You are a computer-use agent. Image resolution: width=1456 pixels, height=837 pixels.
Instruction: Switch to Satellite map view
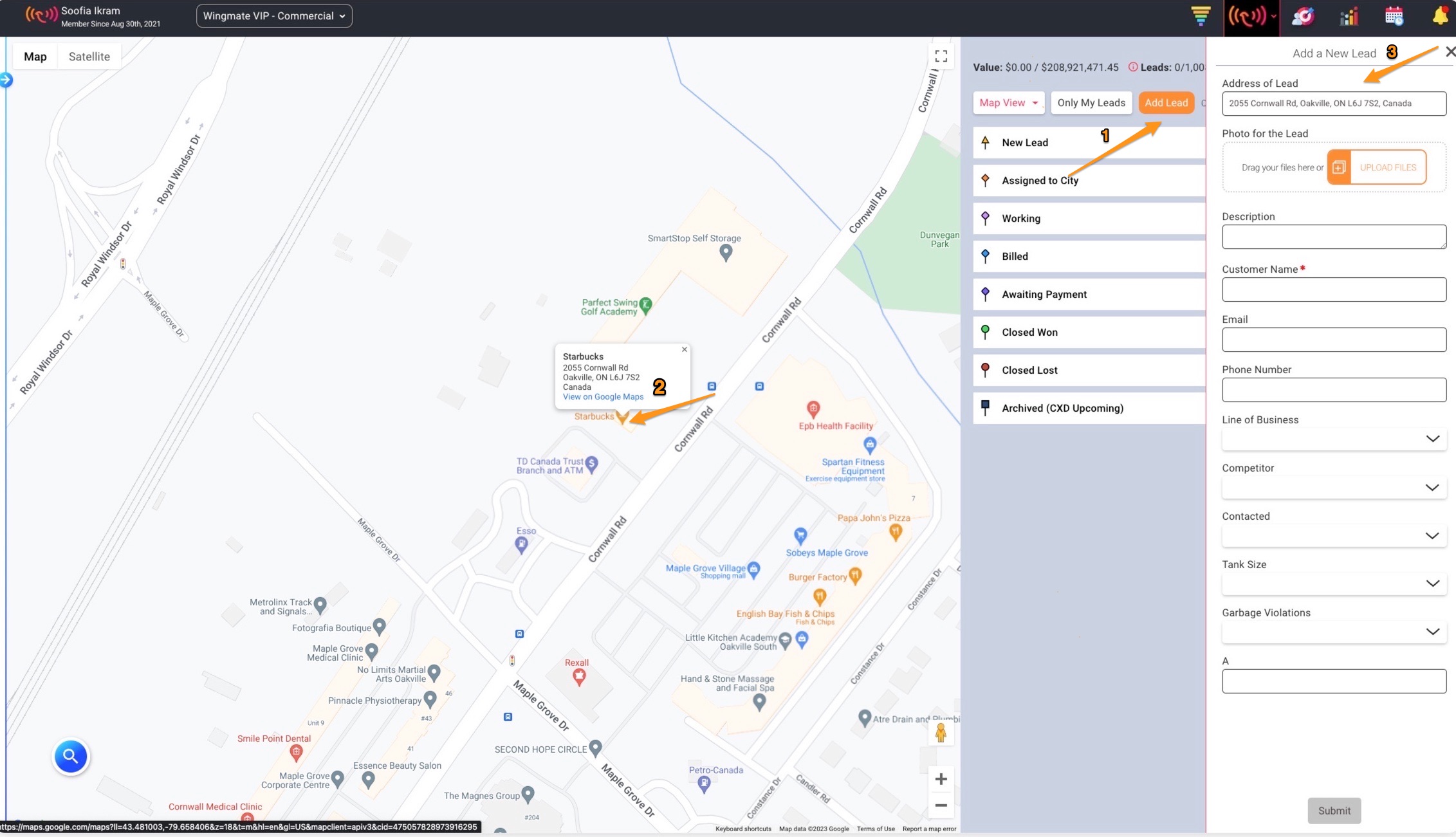pos(89,57)
